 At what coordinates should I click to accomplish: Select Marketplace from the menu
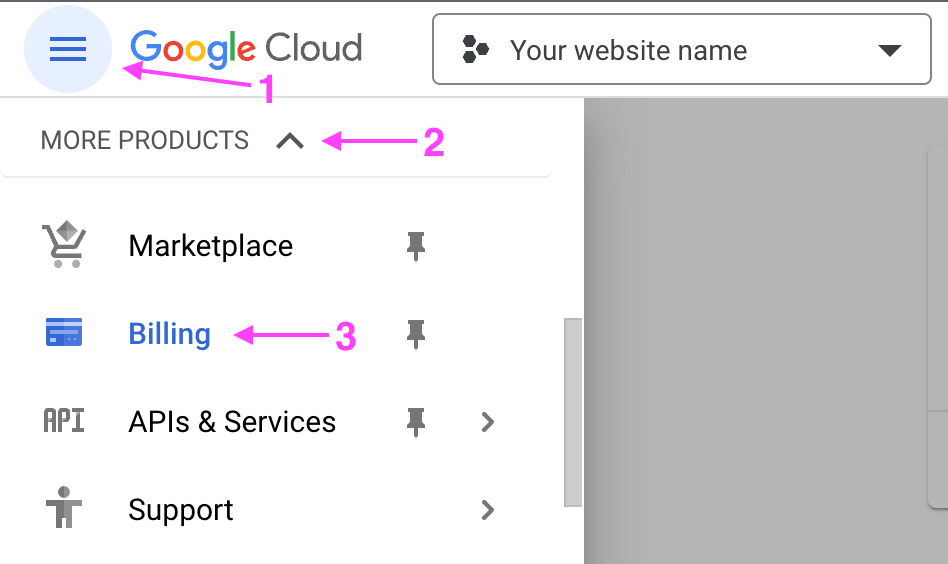coord(211,246)
